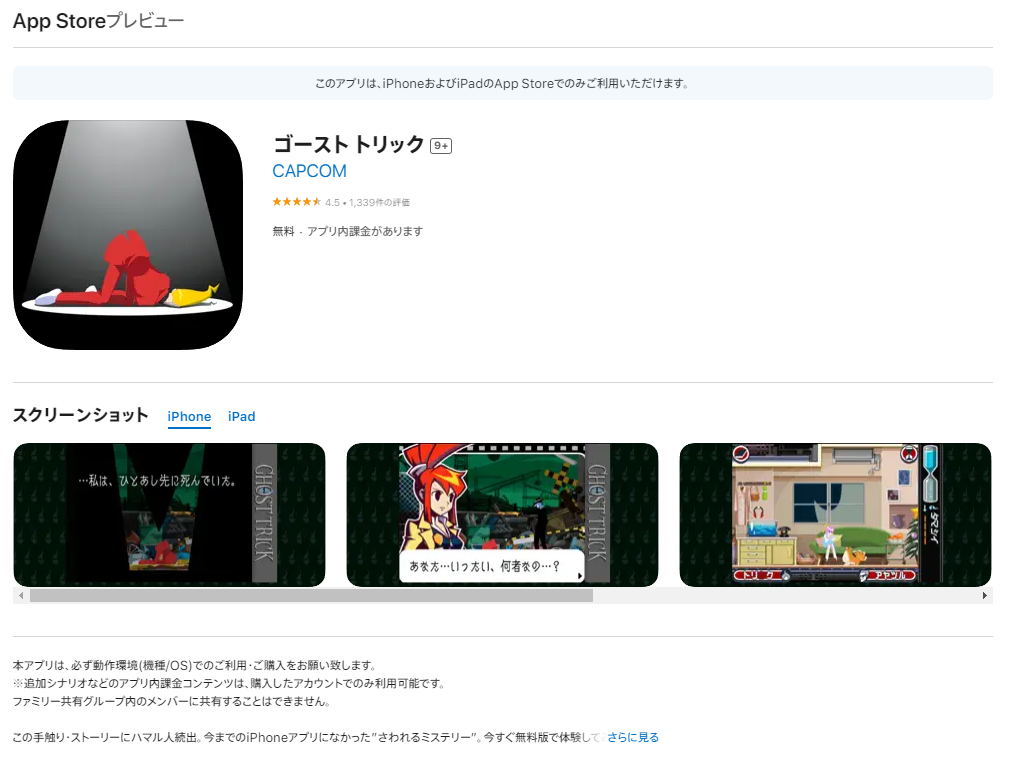Click the iPhone and iPad availability banner
This screenshot has width=1015, height=781.
502,84
